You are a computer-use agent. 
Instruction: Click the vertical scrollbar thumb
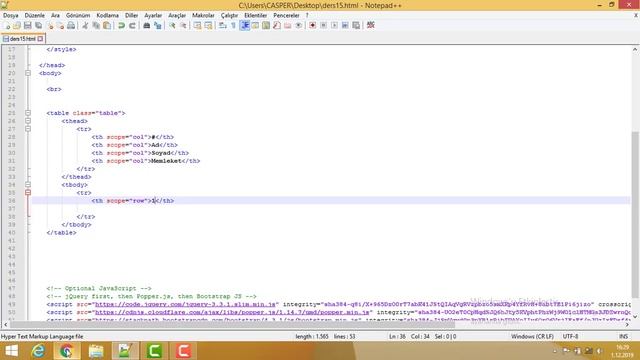pyautogui.click(x=635, y=214)
